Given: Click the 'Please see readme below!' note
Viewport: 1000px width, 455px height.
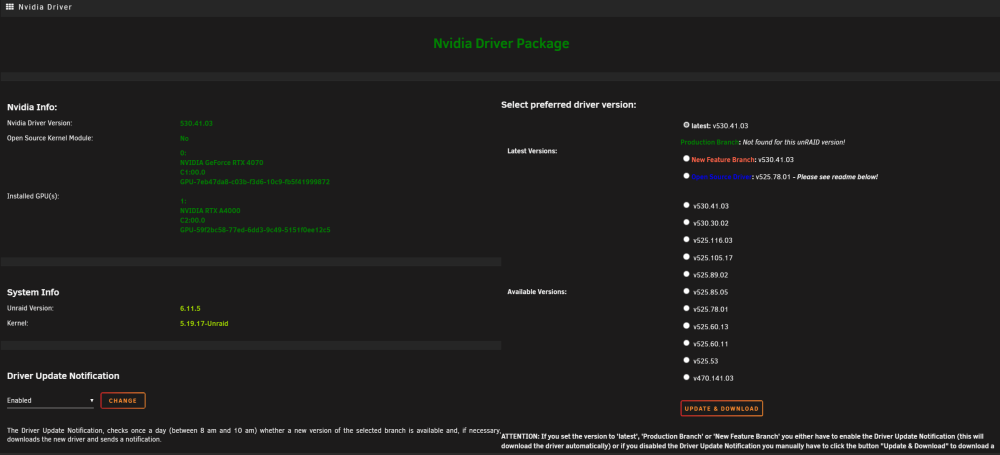Looking at the screenshot, I should [838, 176].
